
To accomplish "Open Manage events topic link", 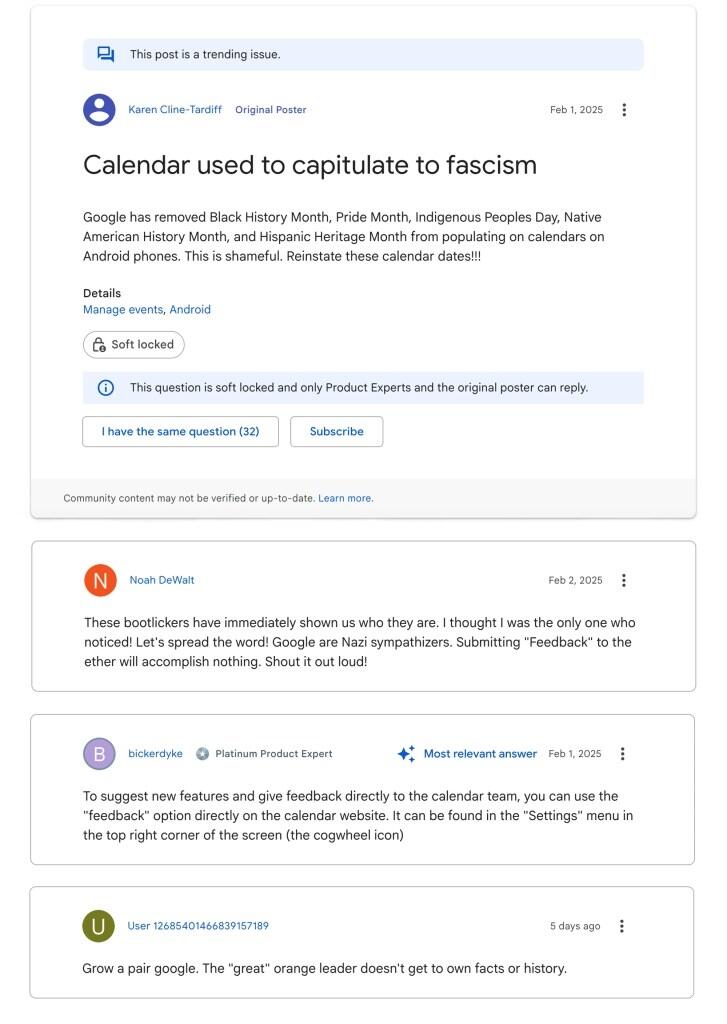I will tap(123, 310).
